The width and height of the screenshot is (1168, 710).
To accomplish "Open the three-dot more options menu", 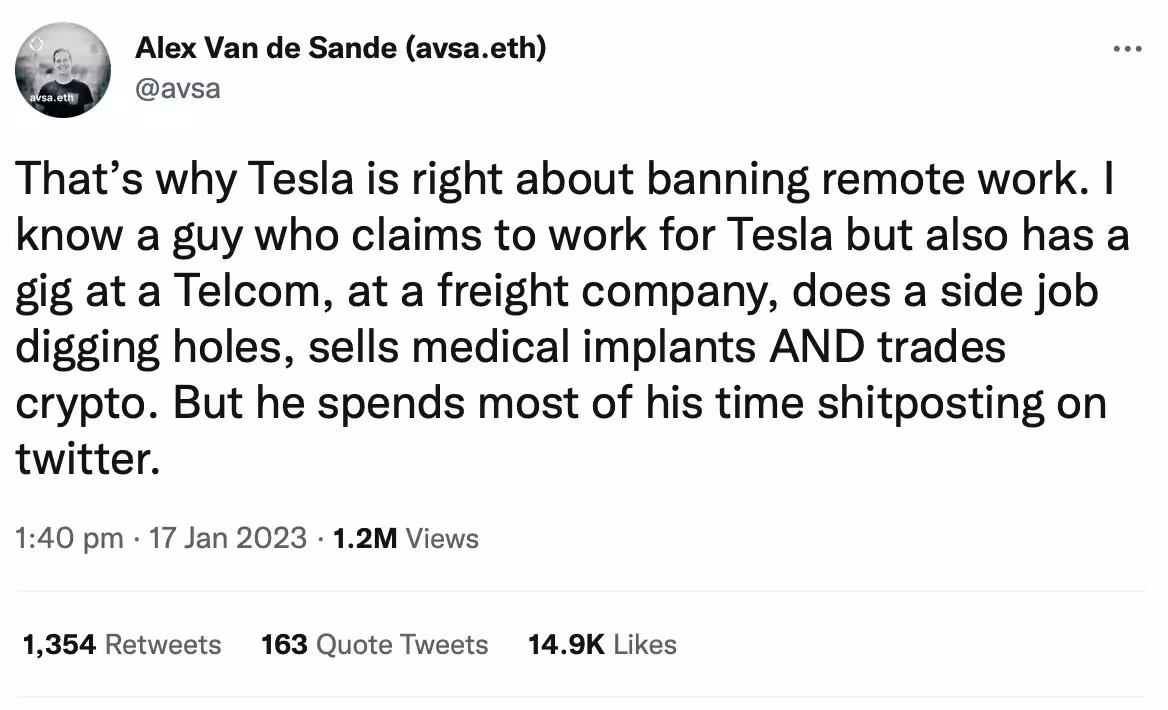I will pos(1127,48).
